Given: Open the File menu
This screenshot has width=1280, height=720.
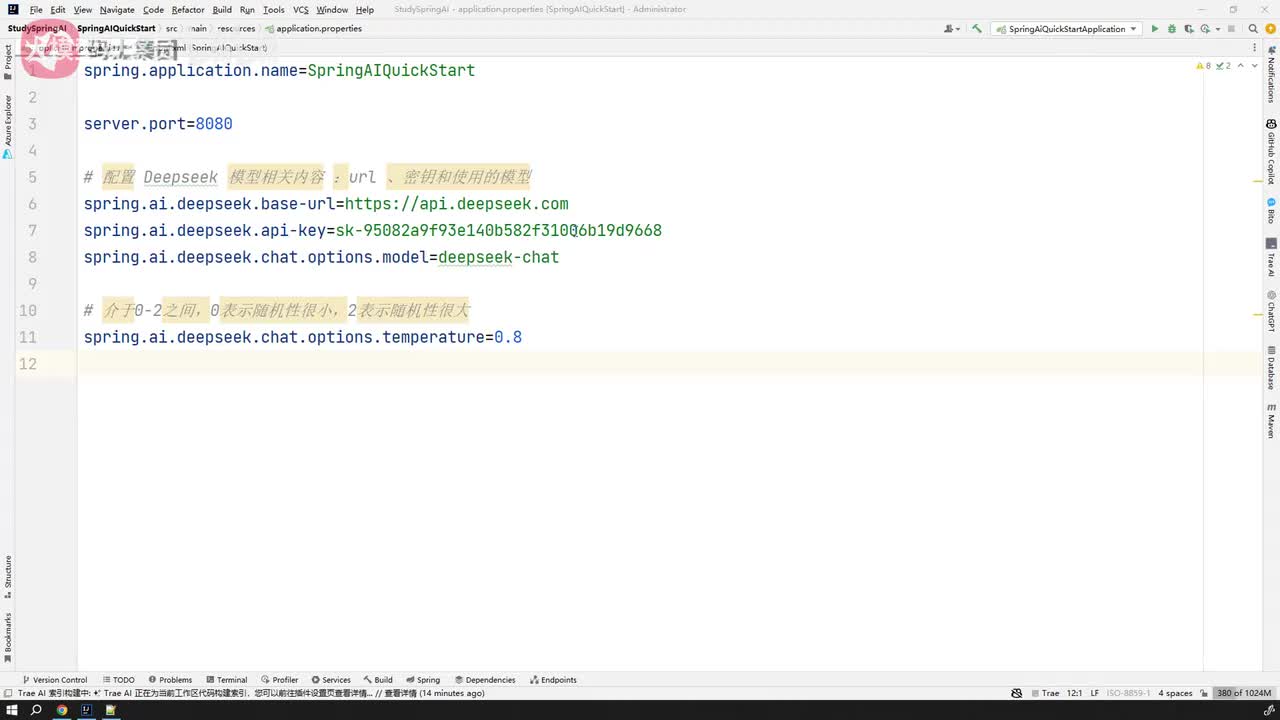Looking at the screenshot, I should pyautogui.click(x=36, y=10).
